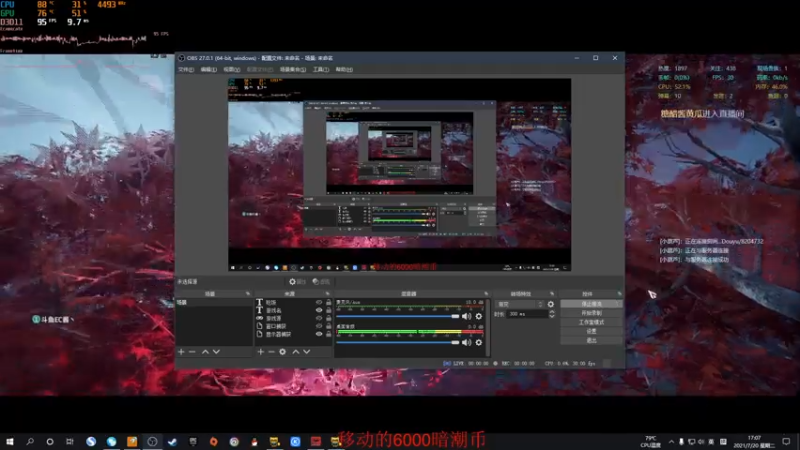Open Task View on the taskbar
Screen dimensions: 800x450
pos(70,441)
